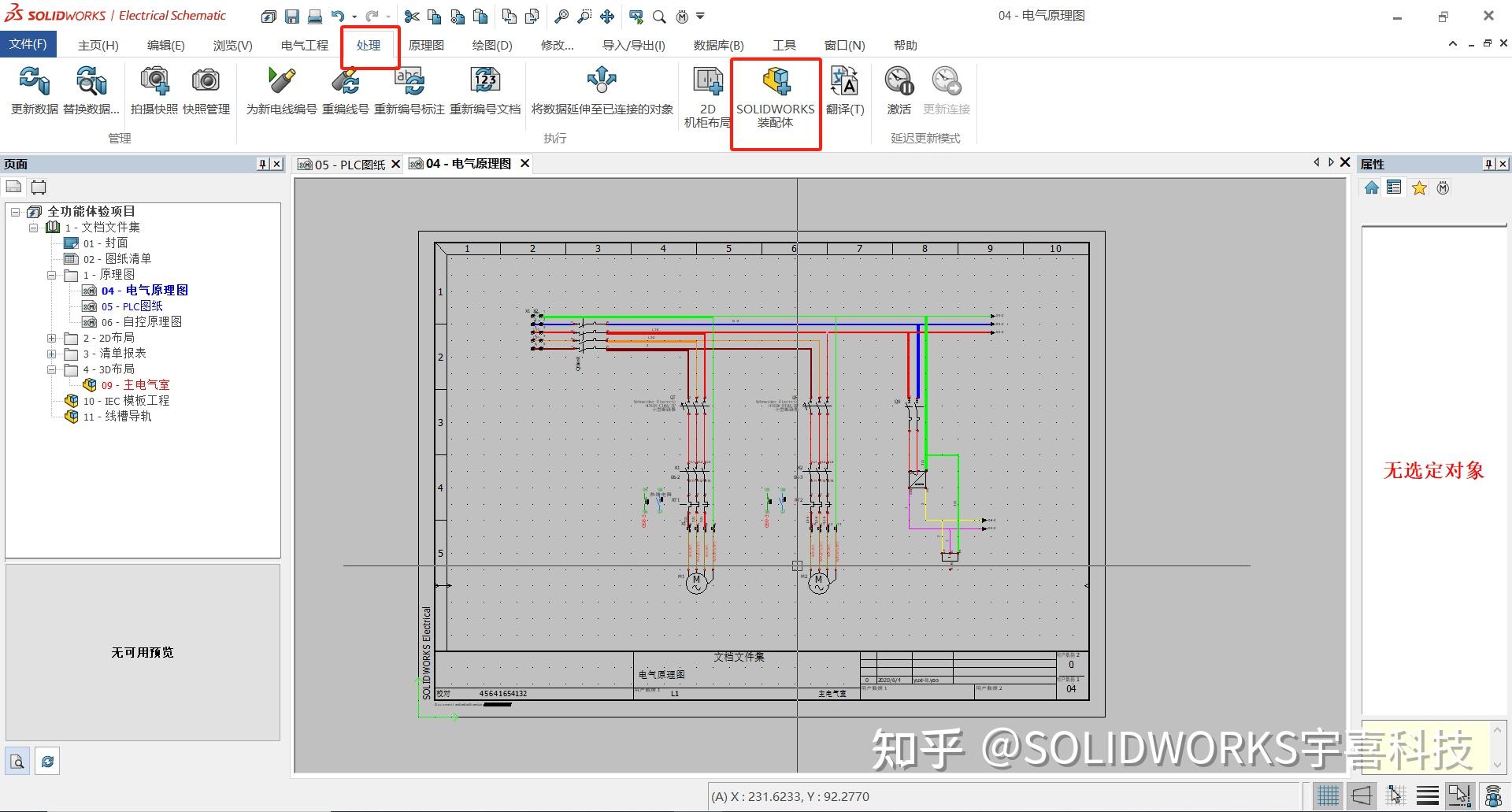The height and width of the screenshot is (812, 1512).
Task: Switch to the 05 - PLC图纸 tab
Action: point(350,164)
